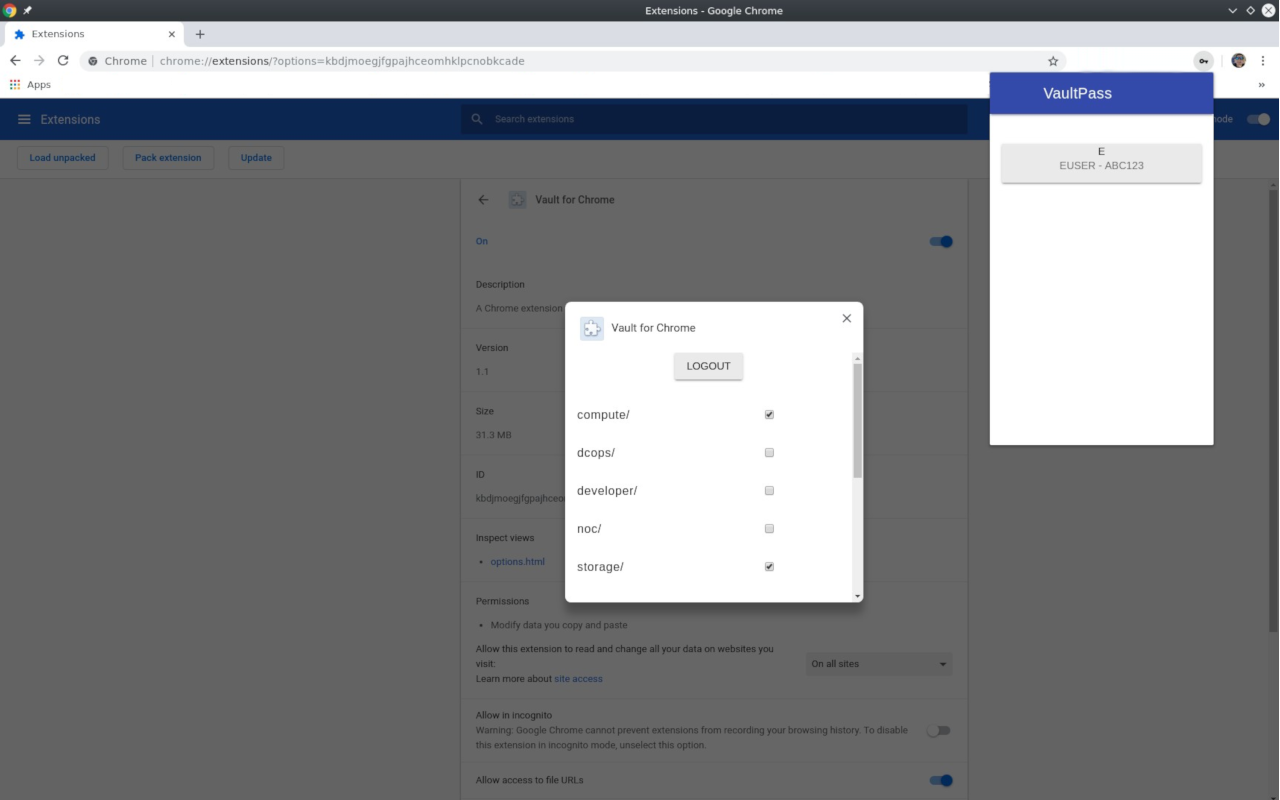Bookmark the page using the star icon
The image size is (1280, 800).
pyautogui.click(x=1053, y=61)
